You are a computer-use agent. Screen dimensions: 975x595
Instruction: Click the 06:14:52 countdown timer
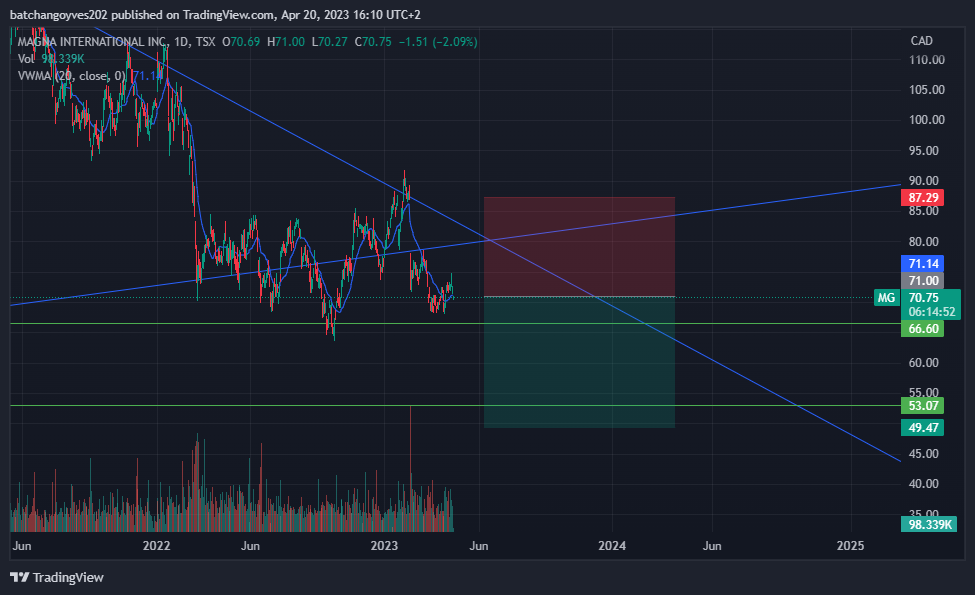click(x=931, y=312)
